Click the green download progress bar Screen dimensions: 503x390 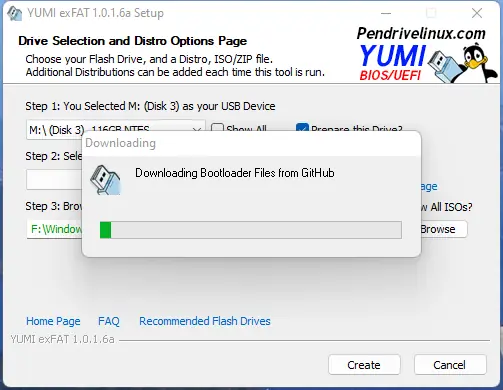click(x=251, y=230)
